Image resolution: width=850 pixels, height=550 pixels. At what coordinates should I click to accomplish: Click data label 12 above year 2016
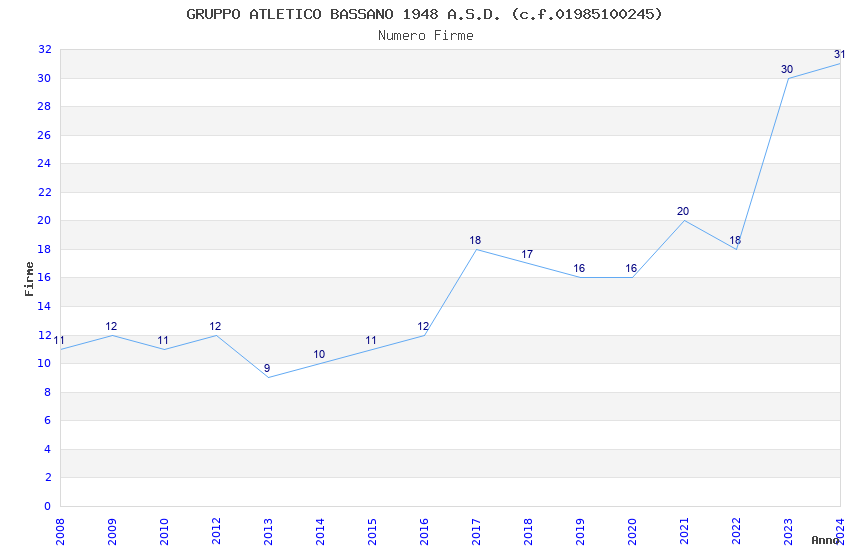[423, 326]
